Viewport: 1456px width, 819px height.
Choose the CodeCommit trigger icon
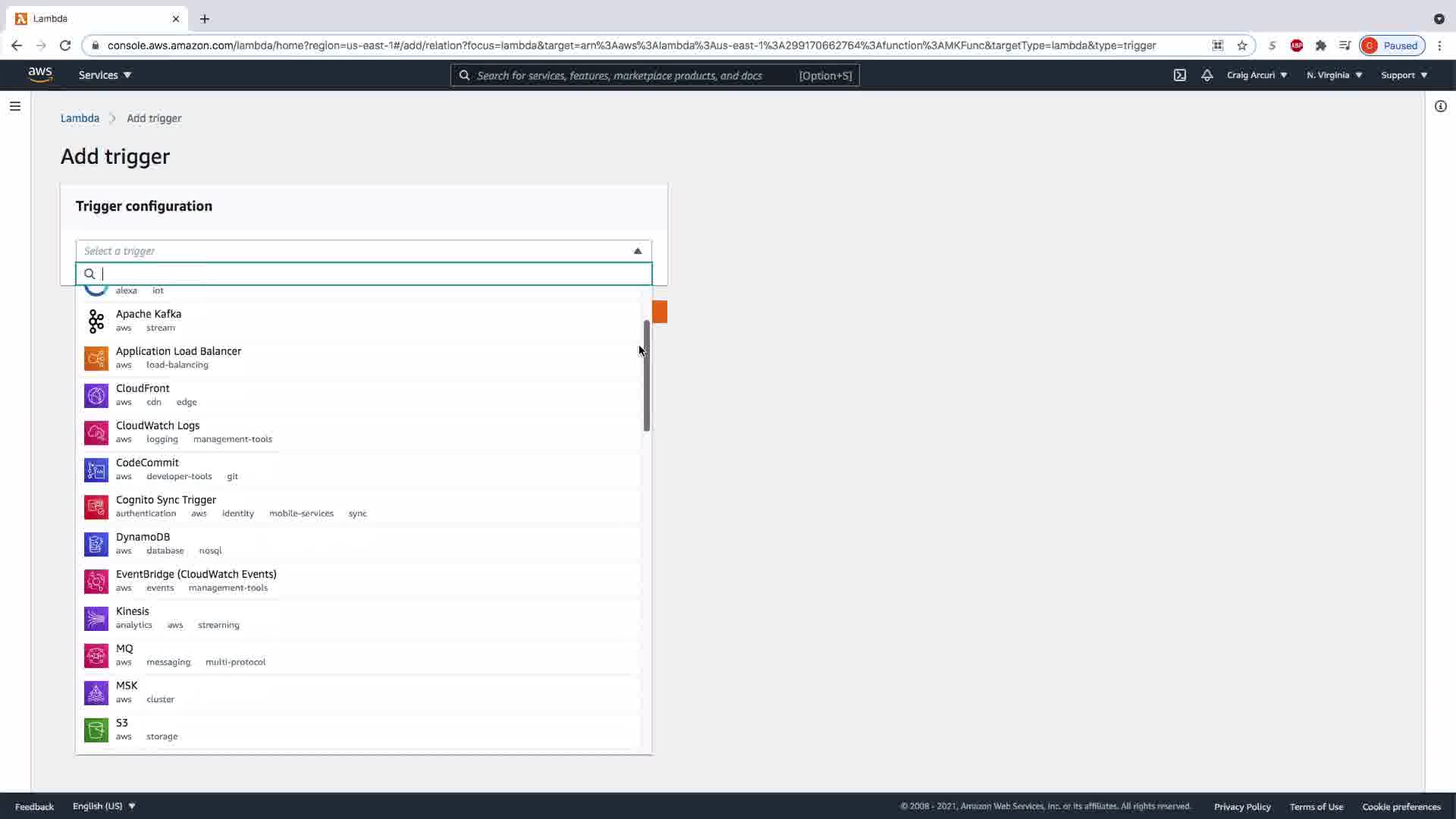click(x=96, y=469)
